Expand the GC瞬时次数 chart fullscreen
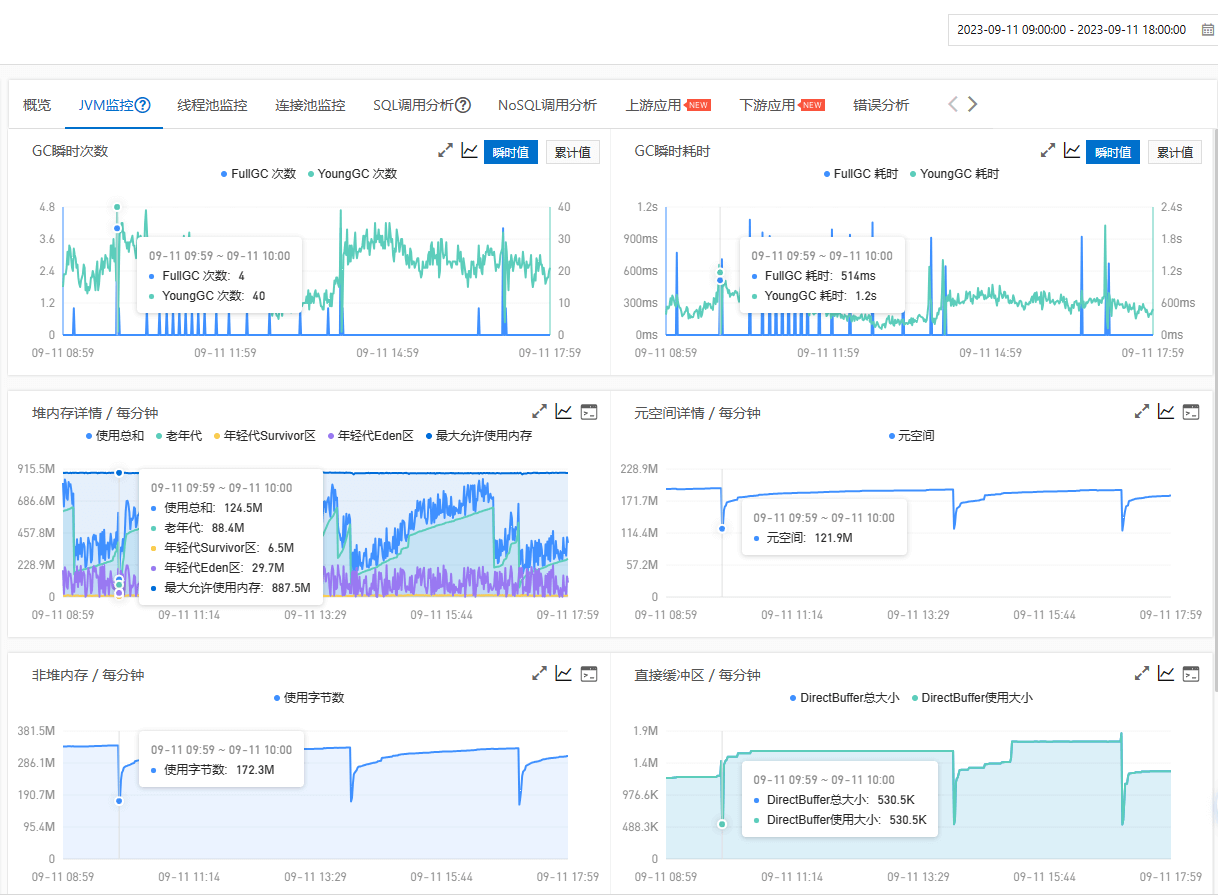 click(446, 151)
